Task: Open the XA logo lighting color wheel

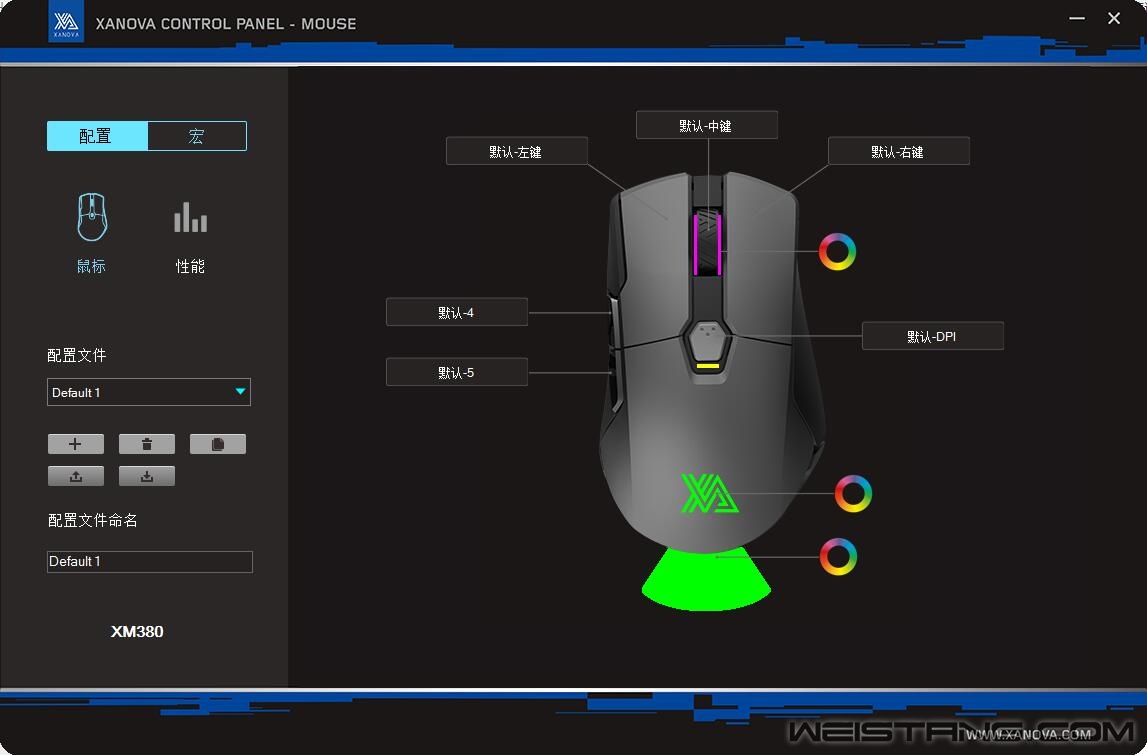Action: 853,494
